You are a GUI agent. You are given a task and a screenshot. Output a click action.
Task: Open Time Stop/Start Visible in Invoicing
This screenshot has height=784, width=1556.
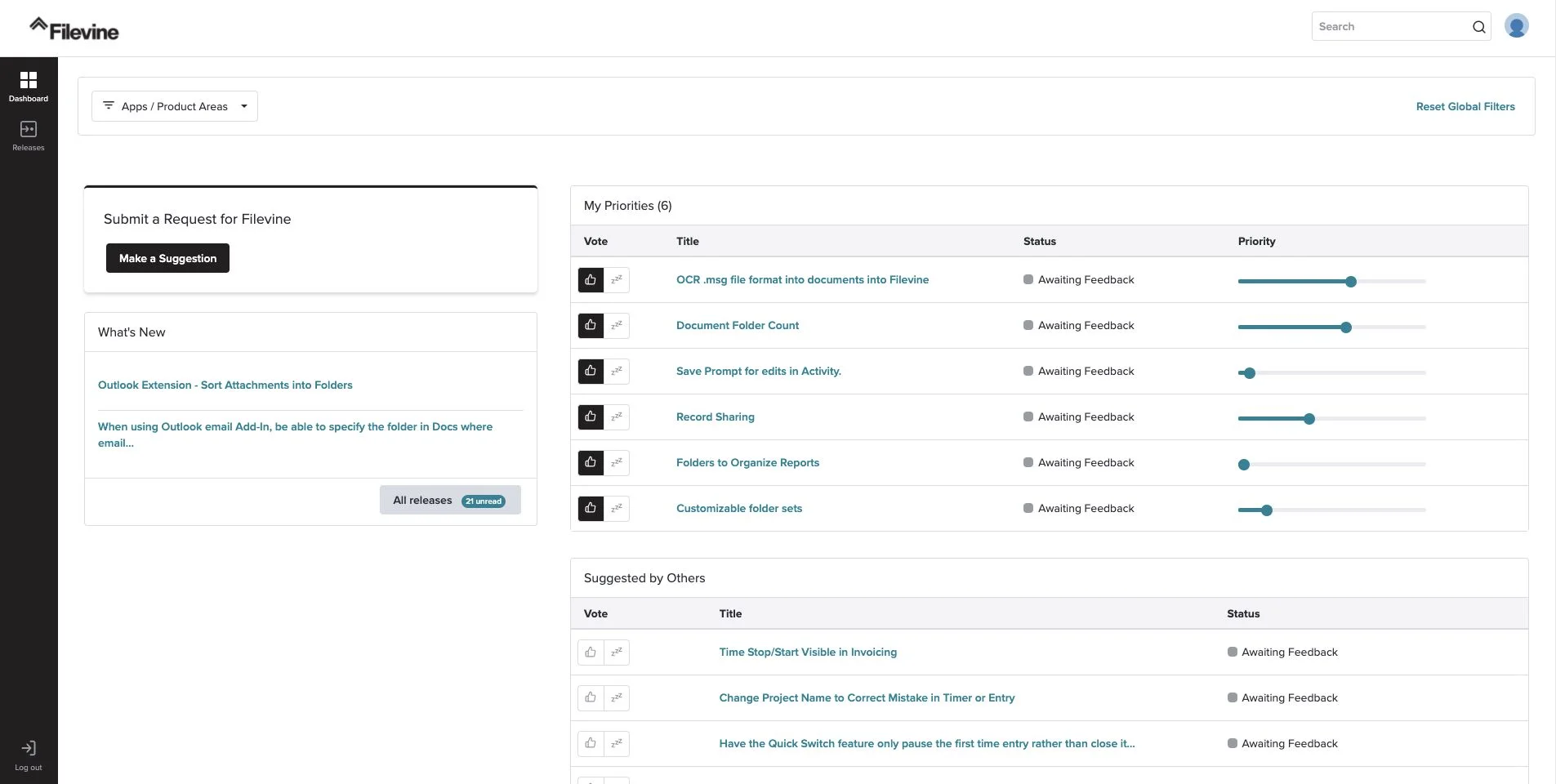808,652
